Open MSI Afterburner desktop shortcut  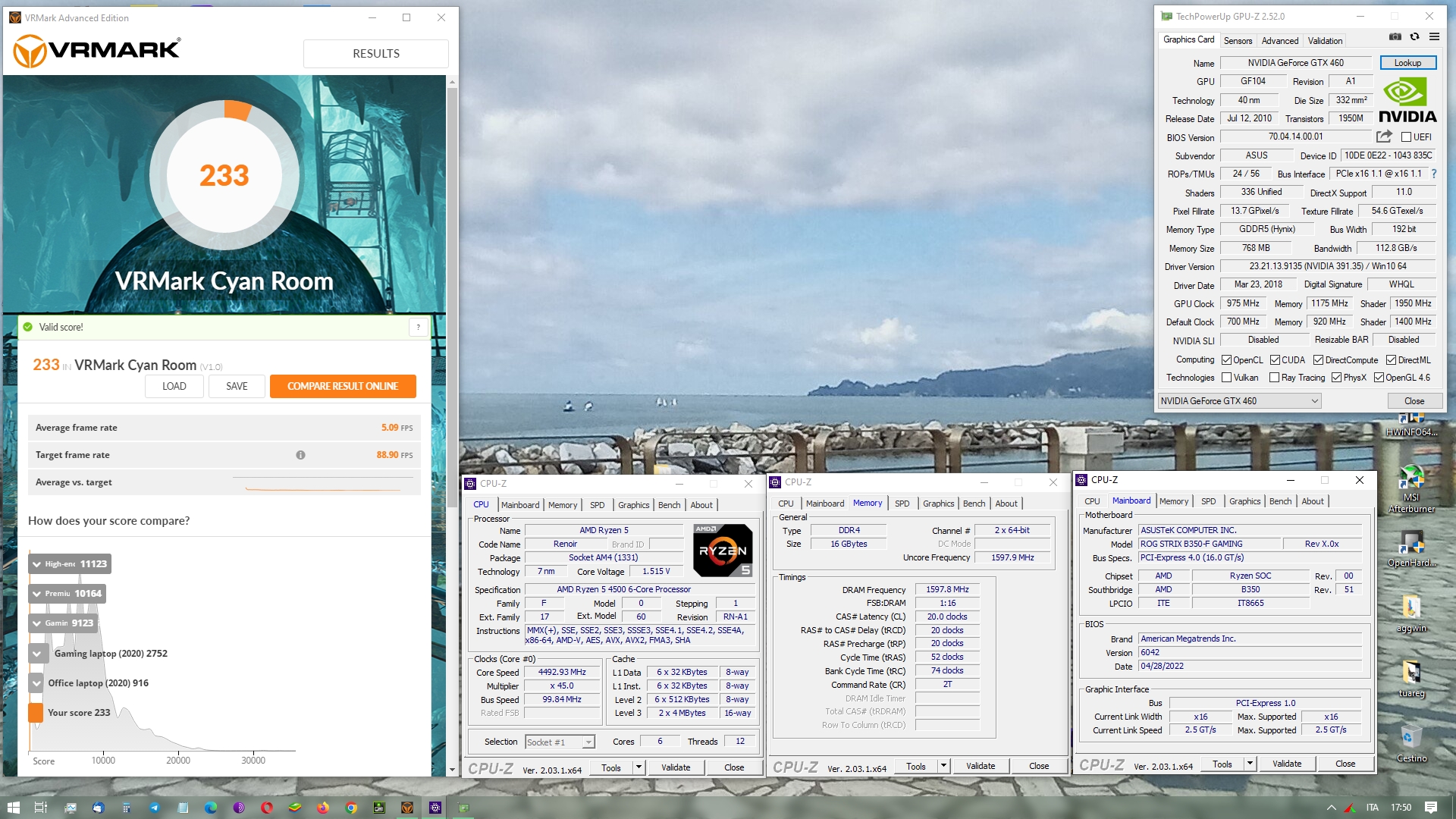click(1411, 489)
